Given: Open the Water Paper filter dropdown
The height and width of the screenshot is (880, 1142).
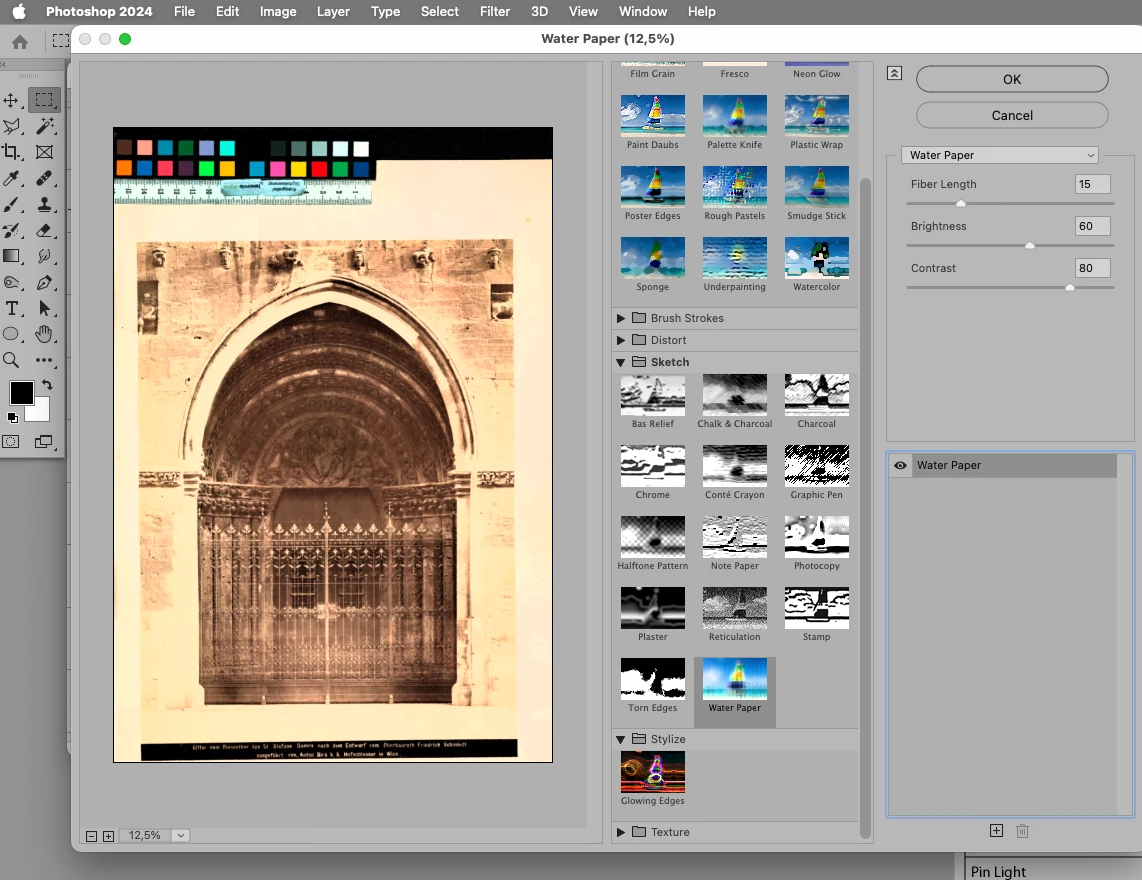Looking at the screenshot, I should pyautogui.click(x=1000, y=155).
